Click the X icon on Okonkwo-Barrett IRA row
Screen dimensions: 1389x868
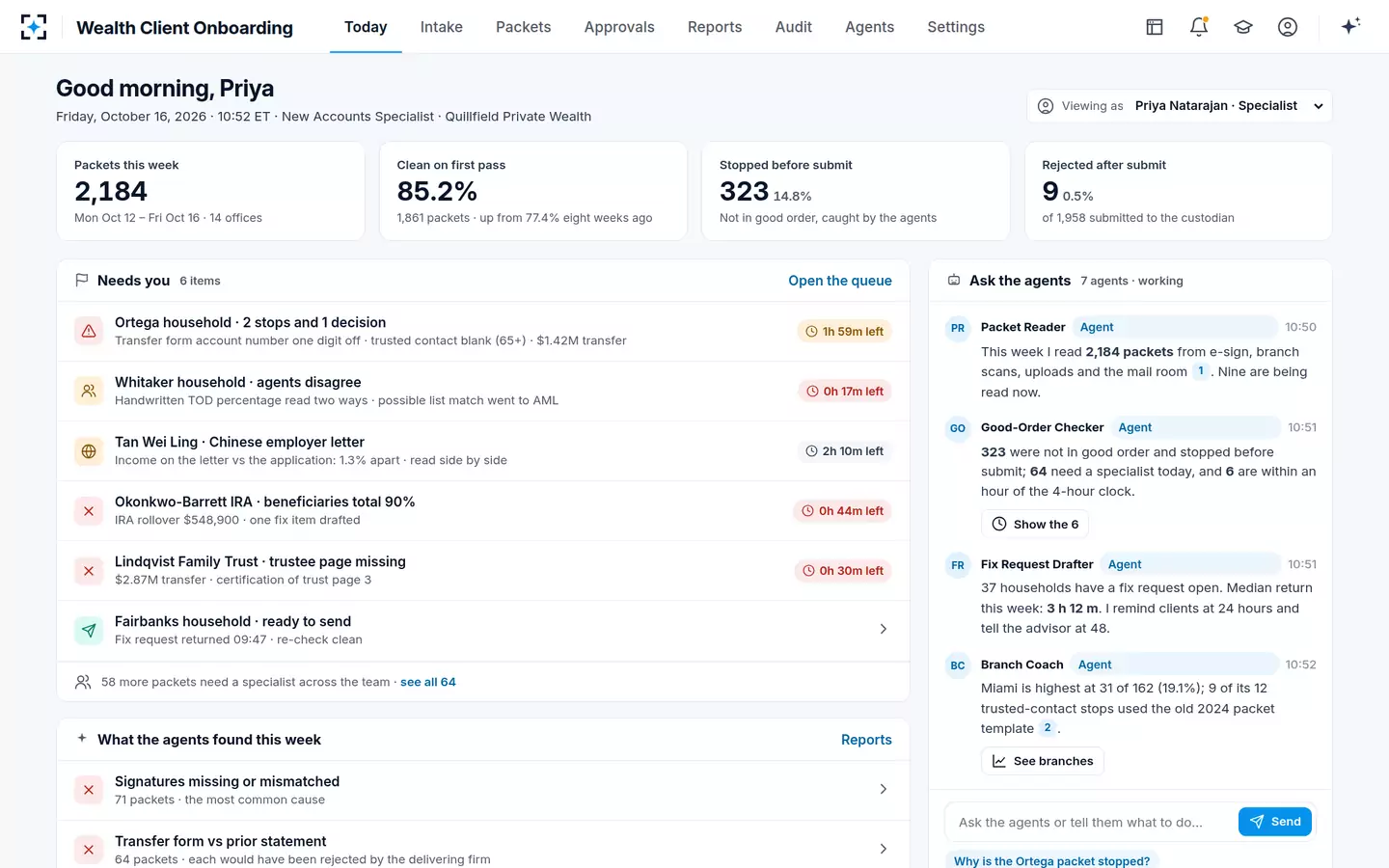point(89,510)
